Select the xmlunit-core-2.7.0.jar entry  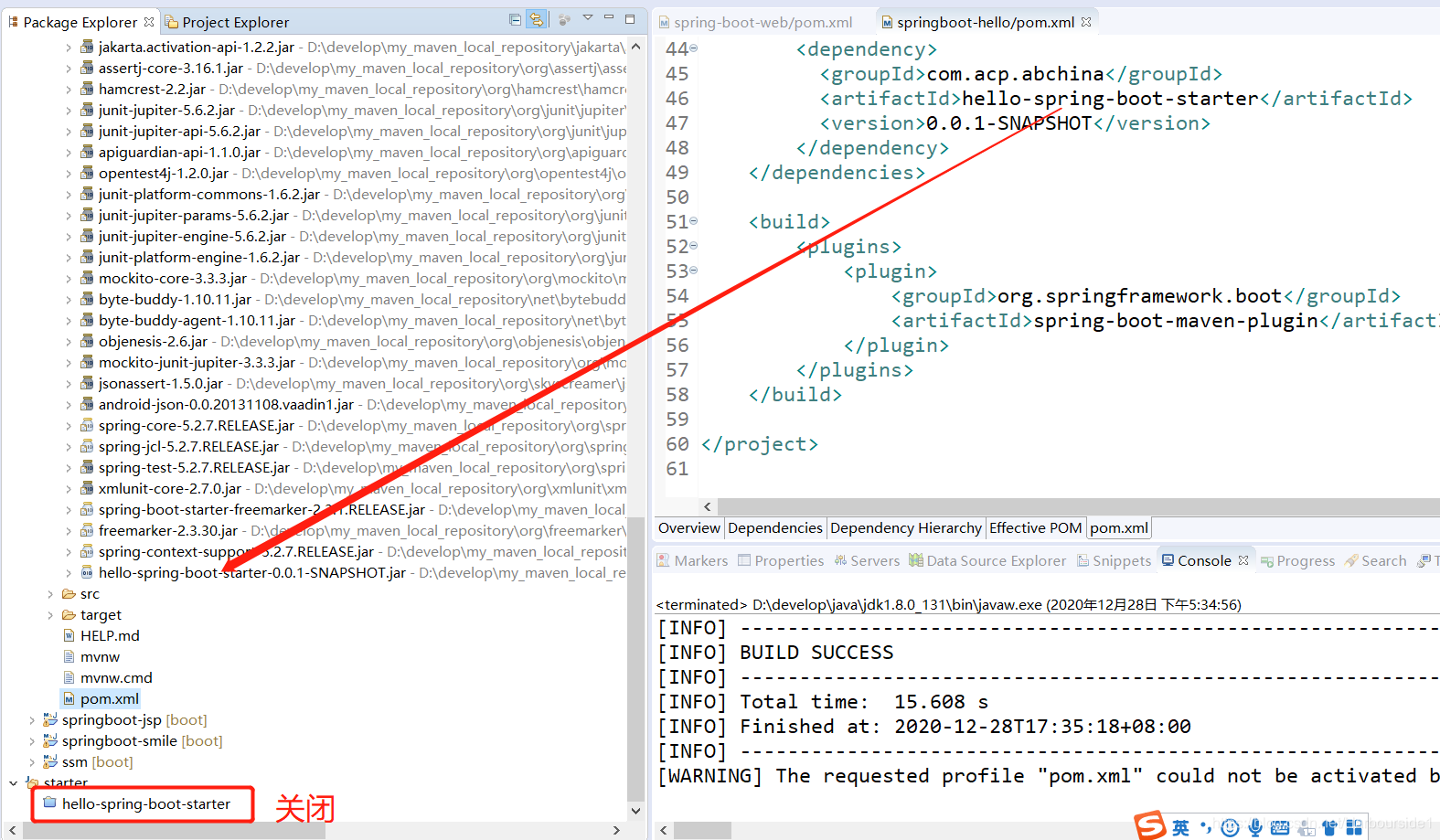170,489
